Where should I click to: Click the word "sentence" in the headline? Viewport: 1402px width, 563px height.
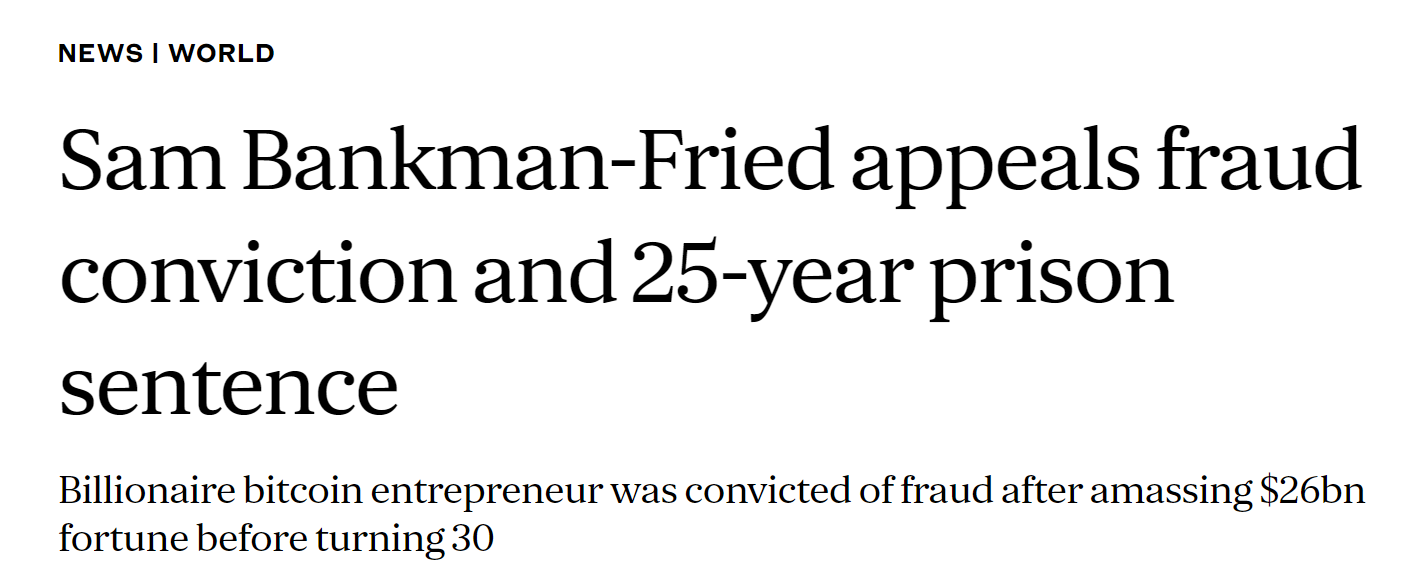228,388
